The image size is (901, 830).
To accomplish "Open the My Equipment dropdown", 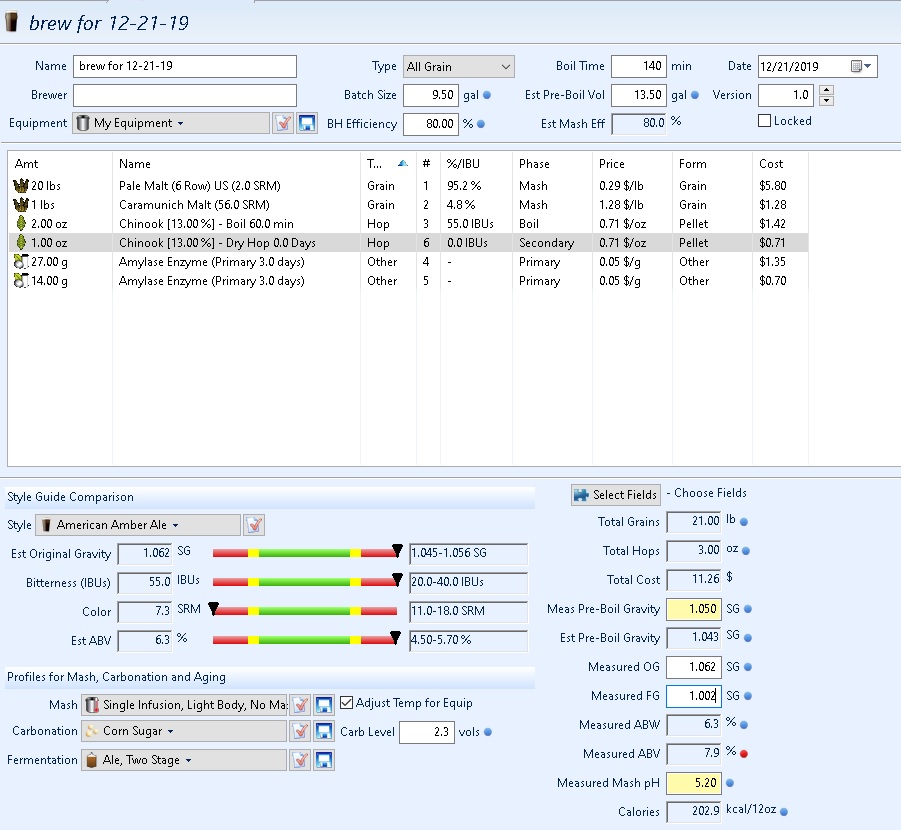I will click(x=171, y=123).
